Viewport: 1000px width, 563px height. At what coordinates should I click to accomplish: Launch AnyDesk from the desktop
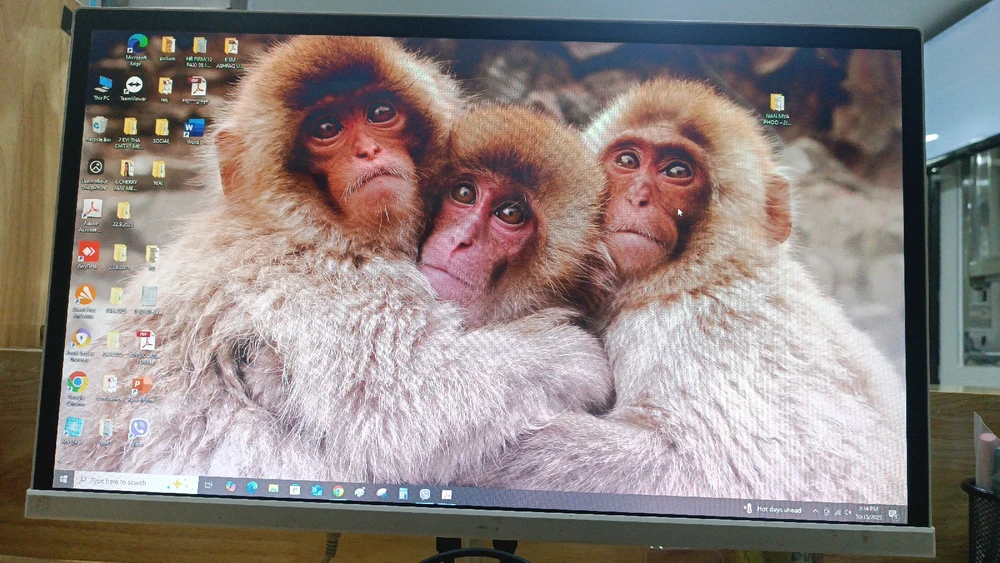tap(88, 251)
